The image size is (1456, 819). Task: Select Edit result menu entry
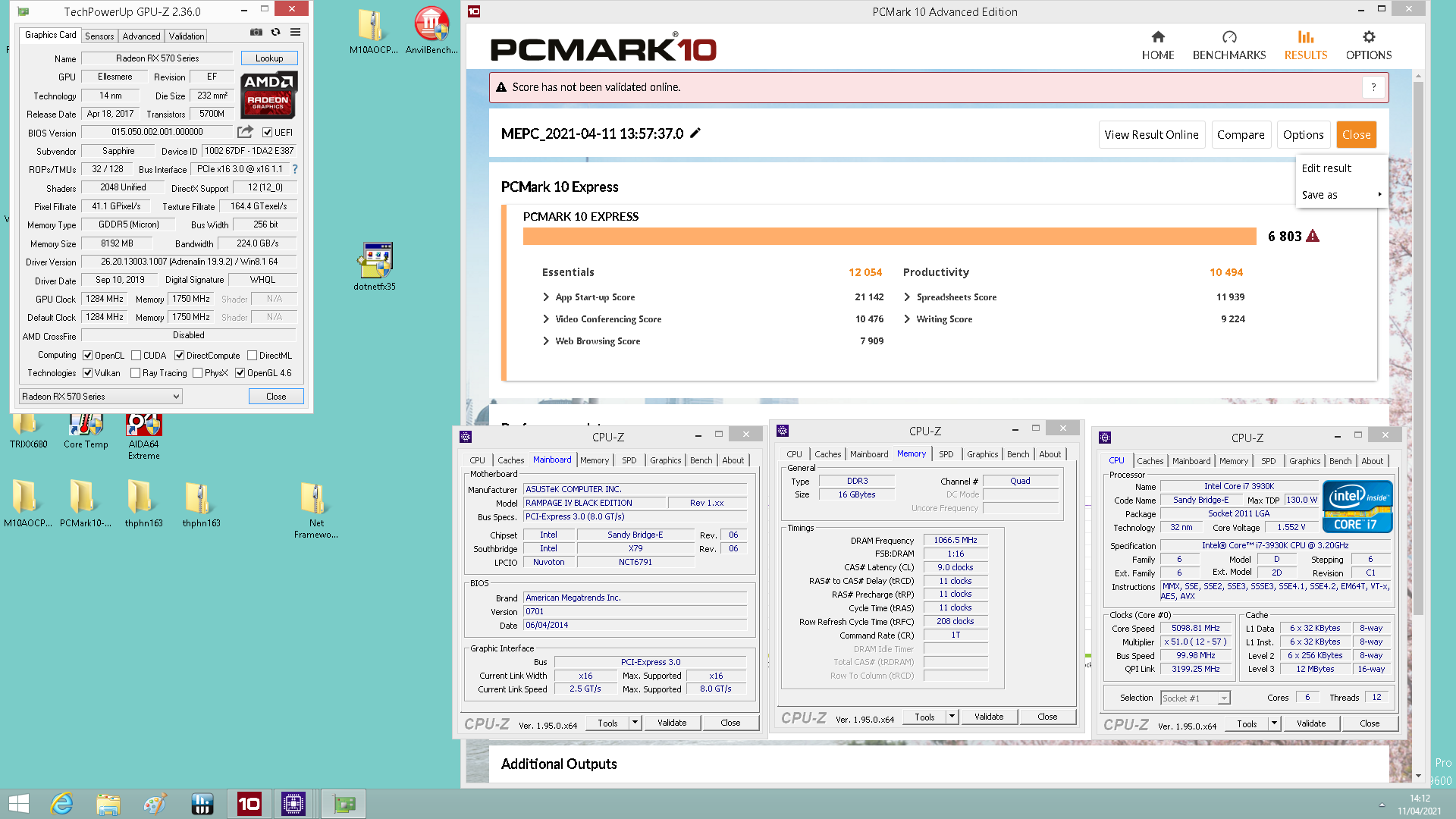point(1326,168)
